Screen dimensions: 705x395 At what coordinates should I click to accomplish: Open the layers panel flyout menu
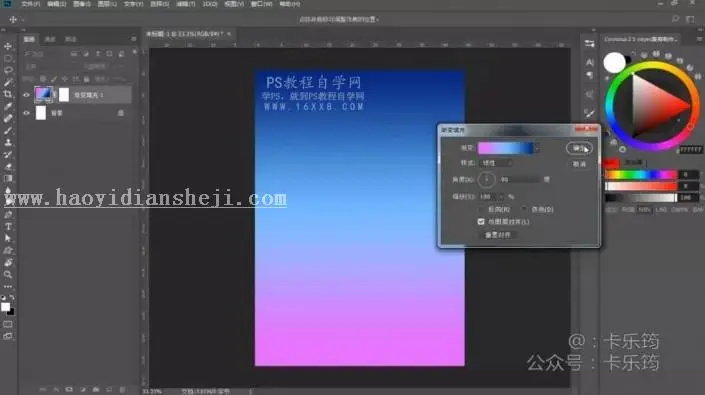click(x=134, y=39)
